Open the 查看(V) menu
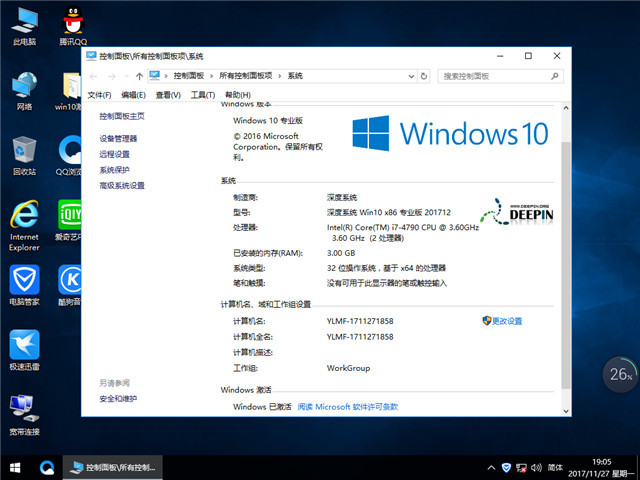The width and height of the screenshot is (640, 480). click(168, 95)
